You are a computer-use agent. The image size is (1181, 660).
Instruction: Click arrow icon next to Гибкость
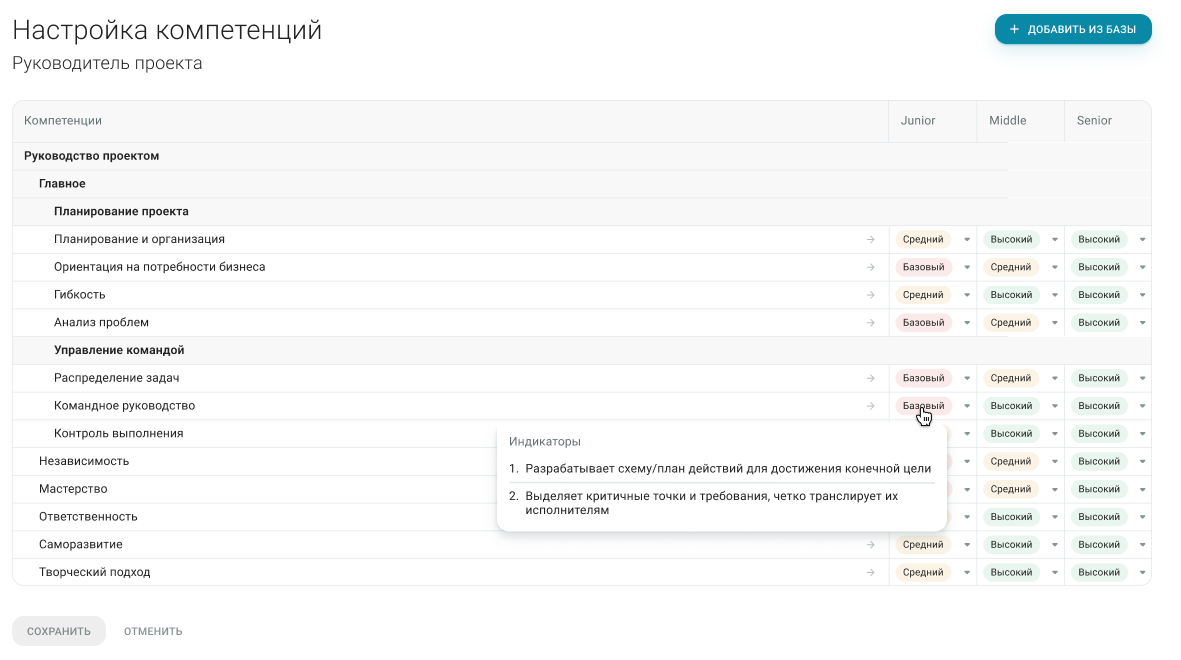pos(871,295)
